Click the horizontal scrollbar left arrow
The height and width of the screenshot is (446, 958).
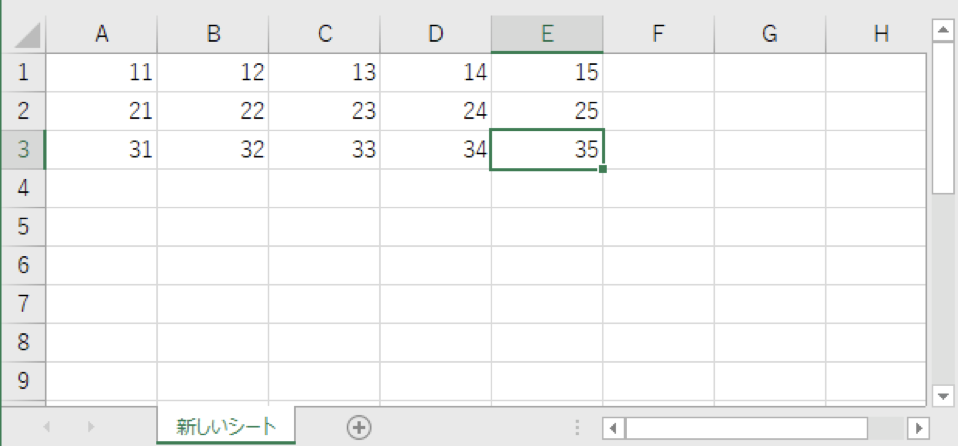(x=614, y=428)
